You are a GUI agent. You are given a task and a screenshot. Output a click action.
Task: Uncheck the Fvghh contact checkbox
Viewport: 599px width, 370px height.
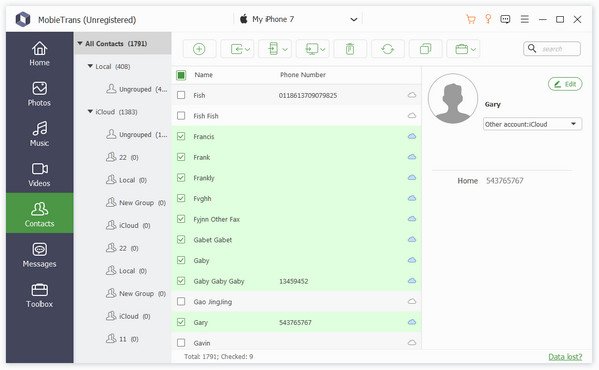181,198
